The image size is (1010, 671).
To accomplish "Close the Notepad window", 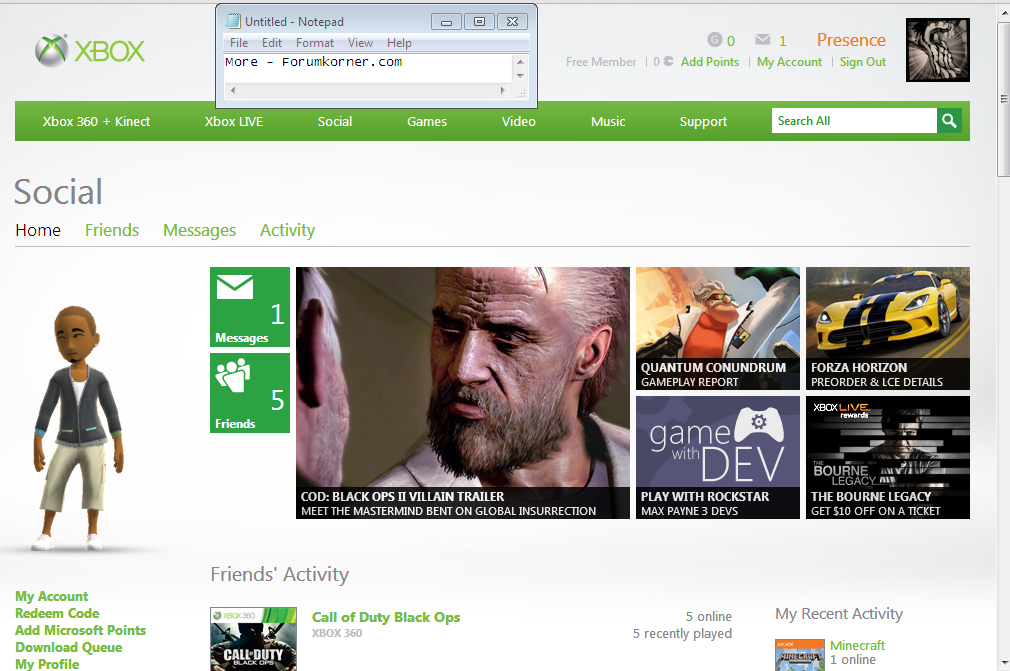I will click(512, 22).
